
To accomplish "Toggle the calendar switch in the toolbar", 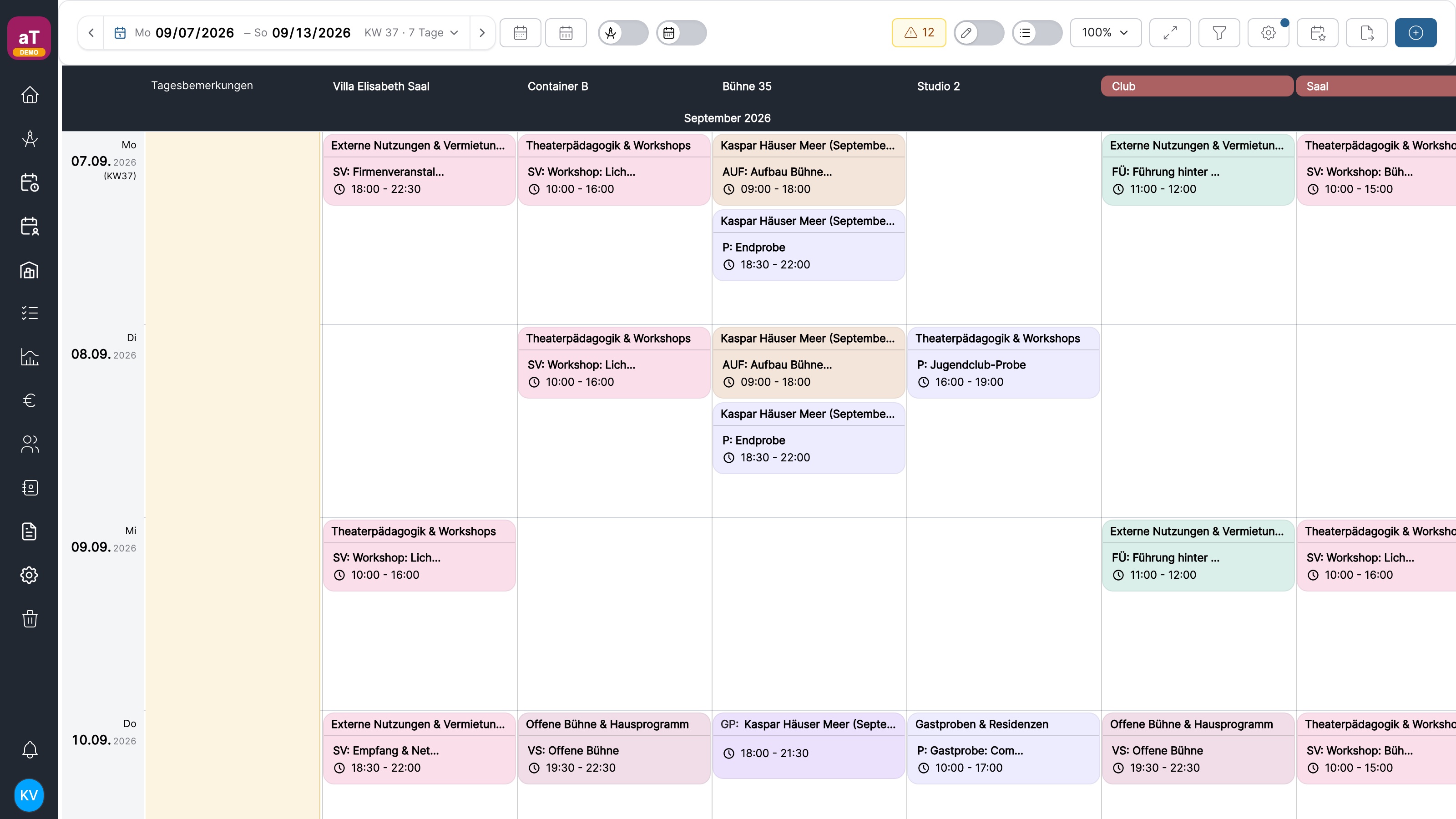I will (682, 33).
